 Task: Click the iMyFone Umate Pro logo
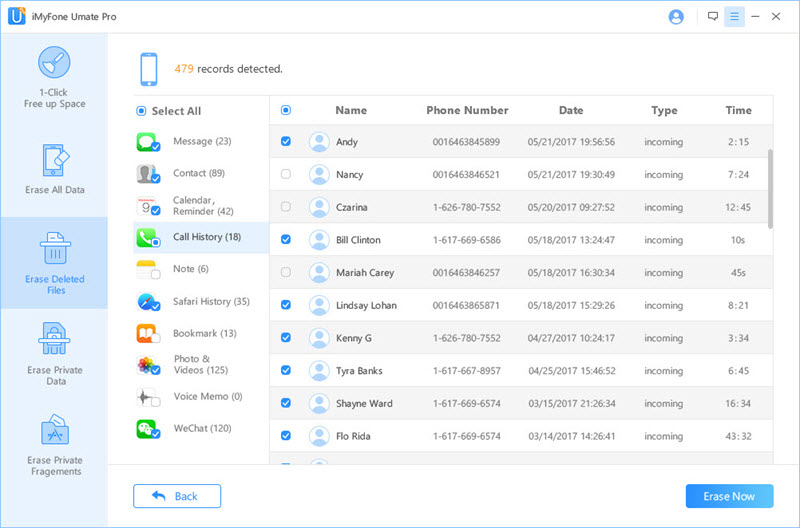tap(16, 16)
